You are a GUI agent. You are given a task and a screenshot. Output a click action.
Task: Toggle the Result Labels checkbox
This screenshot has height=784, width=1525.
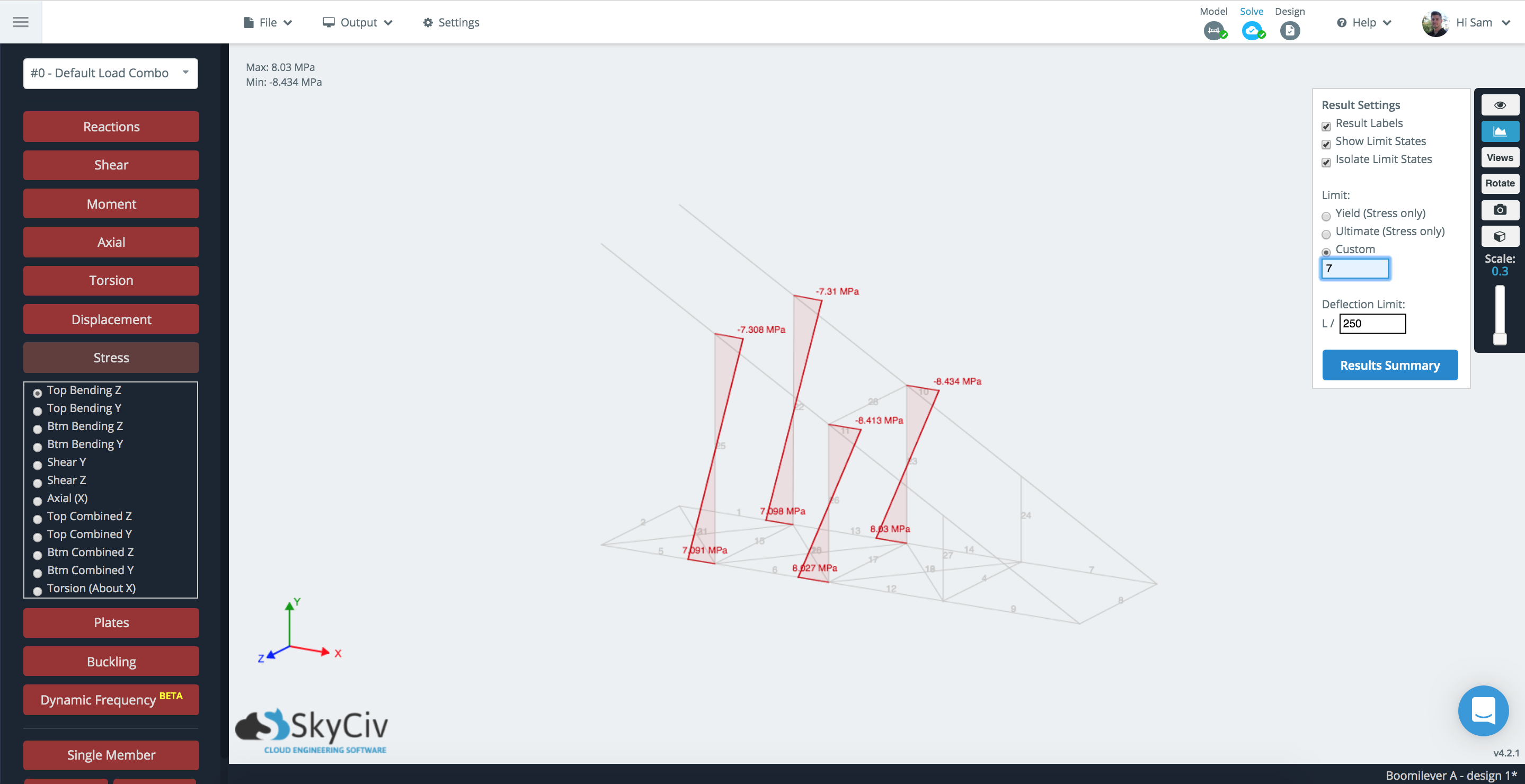[x=1326, y=124]
